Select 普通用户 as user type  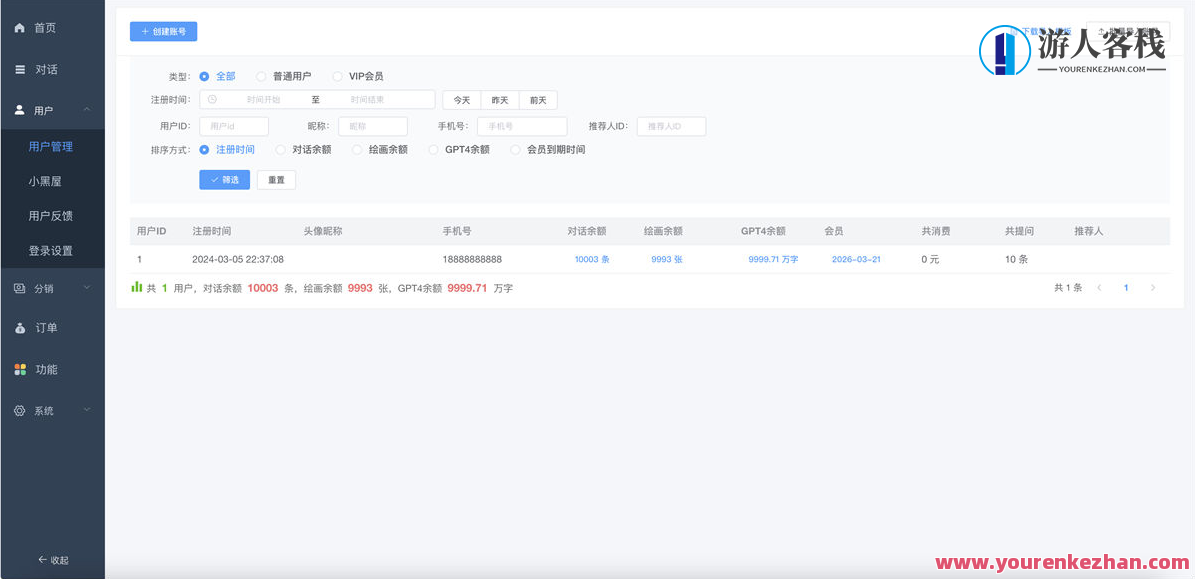click(x=260, y=75)
